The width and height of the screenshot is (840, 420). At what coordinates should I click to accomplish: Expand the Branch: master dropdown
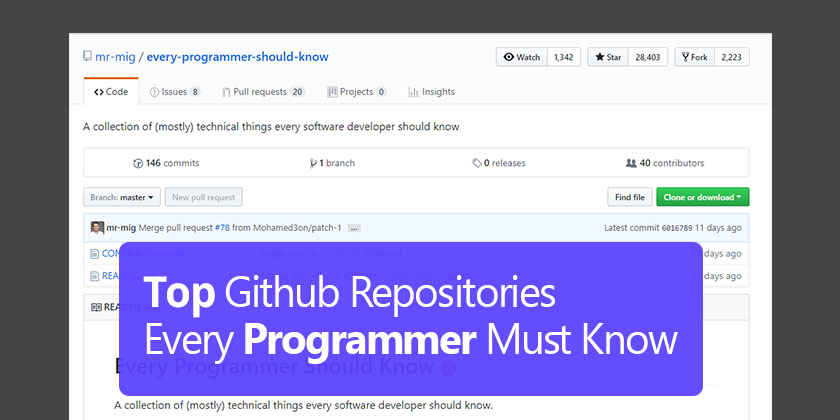pos(122,197)
